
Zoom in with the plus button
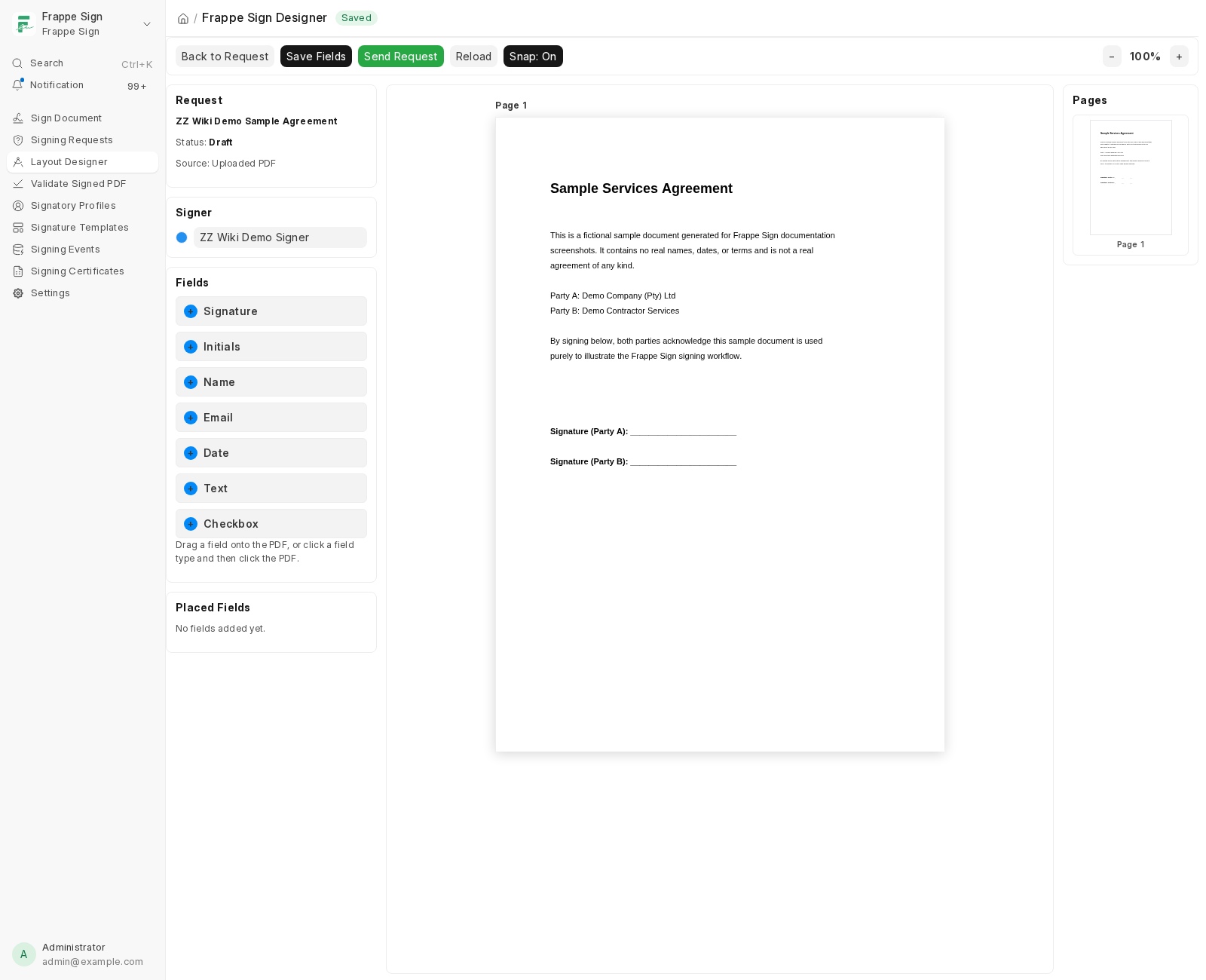pos(1179,57)
